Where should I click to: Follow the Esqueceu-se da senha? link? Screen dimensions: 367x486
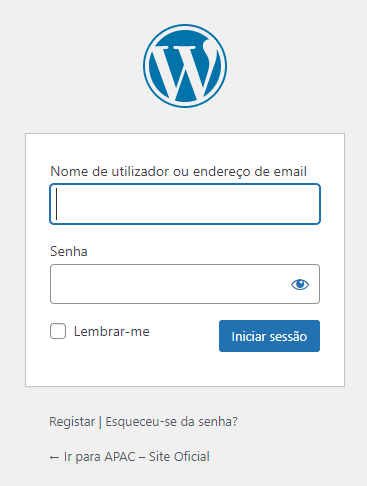coord(171,422)
